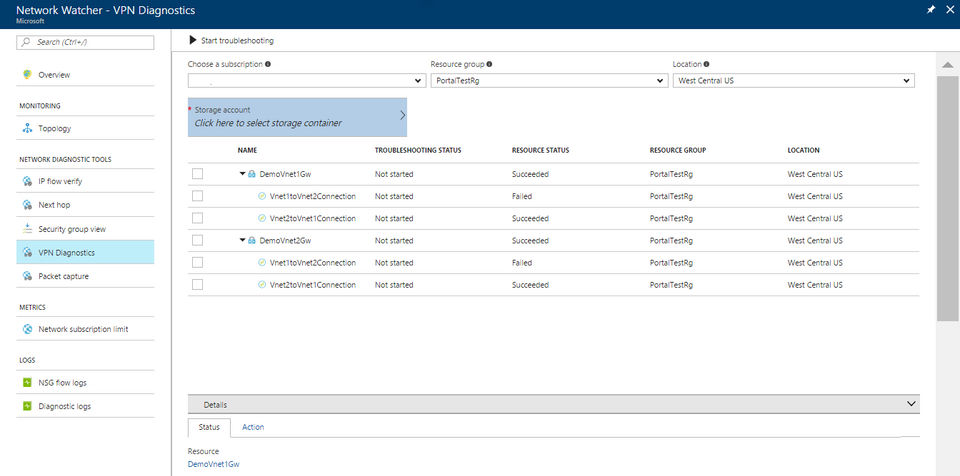
Task: Click the vertical scrollbar thumb
Action: pyautogui.click(x=947, y=197)
